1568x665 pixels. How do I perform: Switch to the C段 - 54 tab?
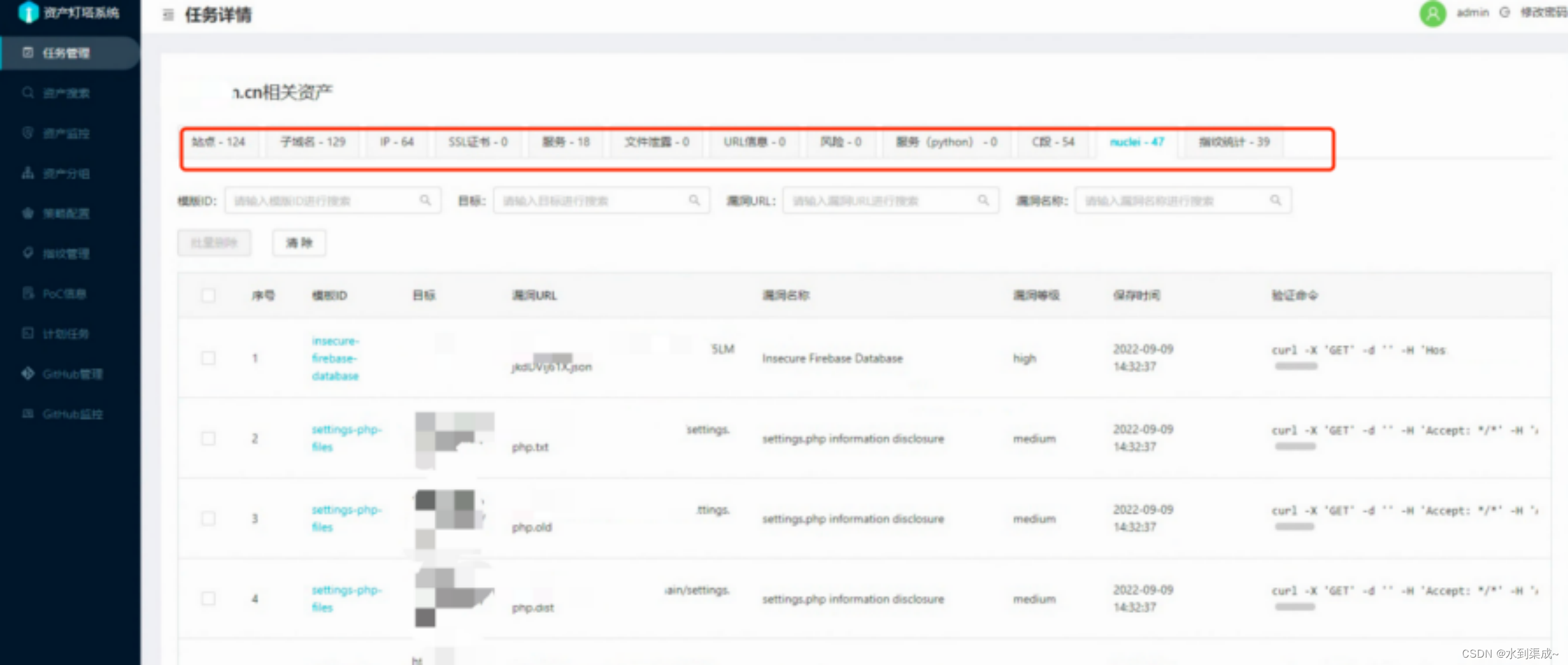(x=1053, y=142)
